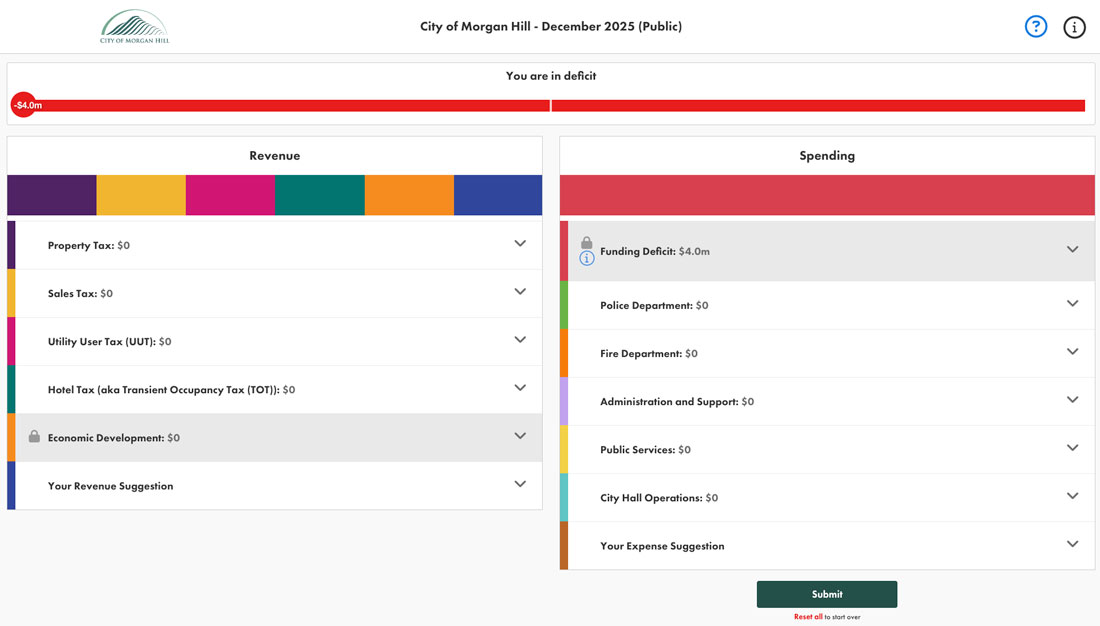Viewport: 1100px width, 626px height.
Task: Expand the Property Tax row
Action: [520, 244]
